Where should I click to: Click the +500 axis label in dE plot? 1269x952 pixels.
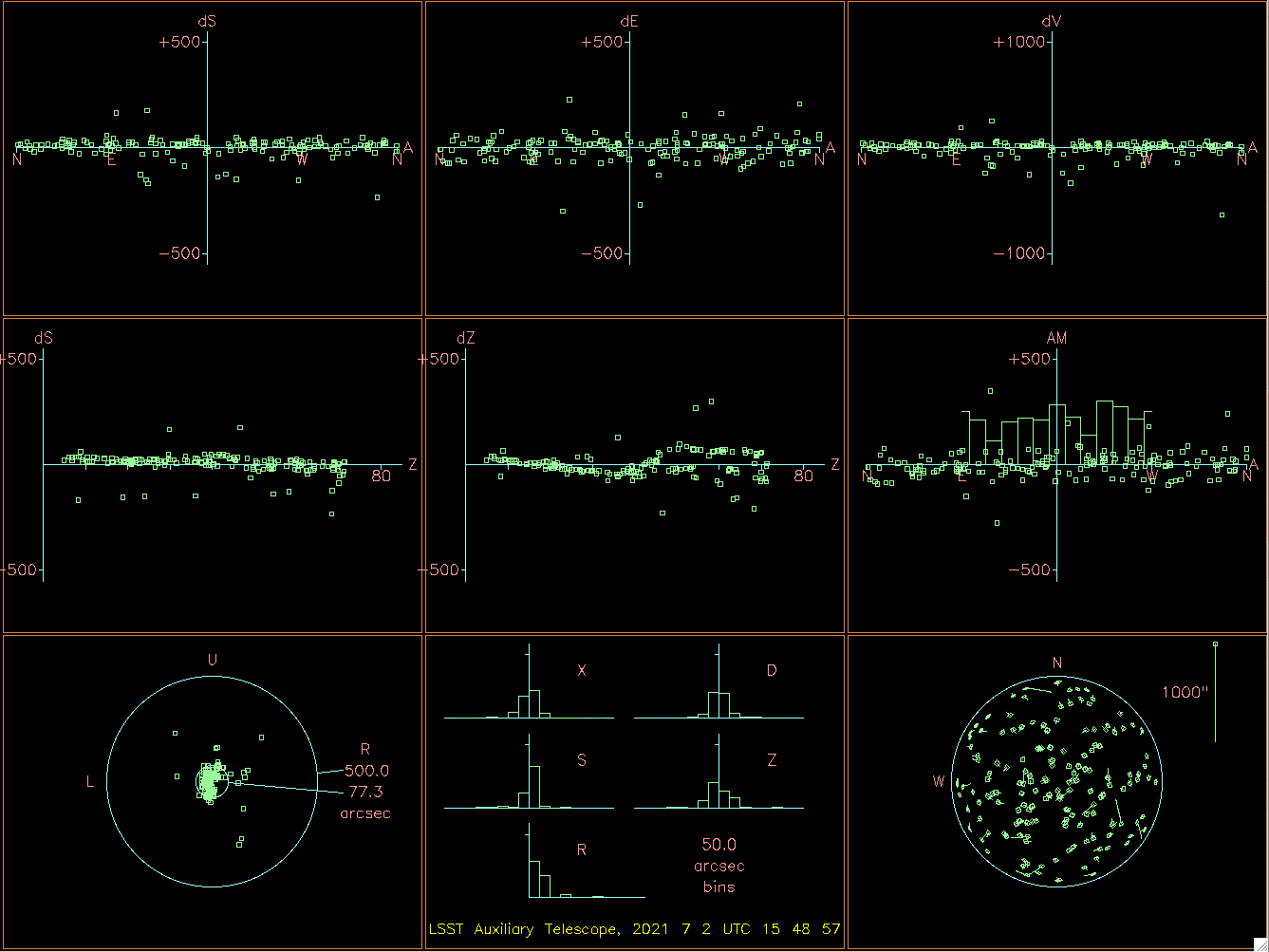(x=602, y=42)
